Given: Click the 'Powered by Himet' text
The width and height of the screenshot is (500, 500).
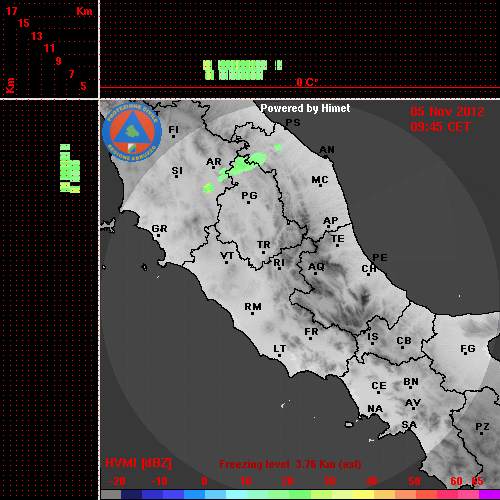Looking at the screenshot, I should 305,108.
